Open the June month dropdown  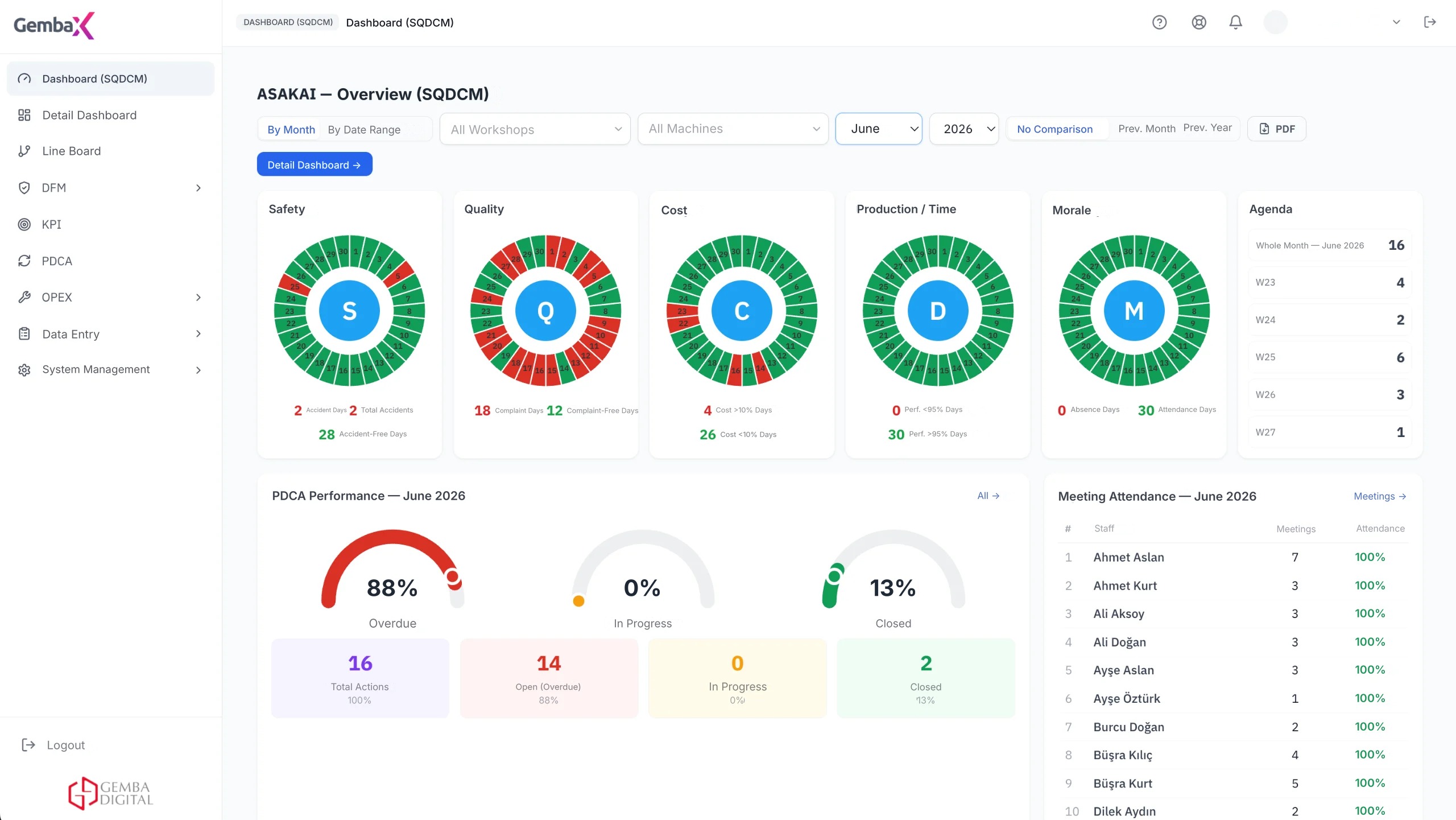pyautogui.click(x=879, y=129)
